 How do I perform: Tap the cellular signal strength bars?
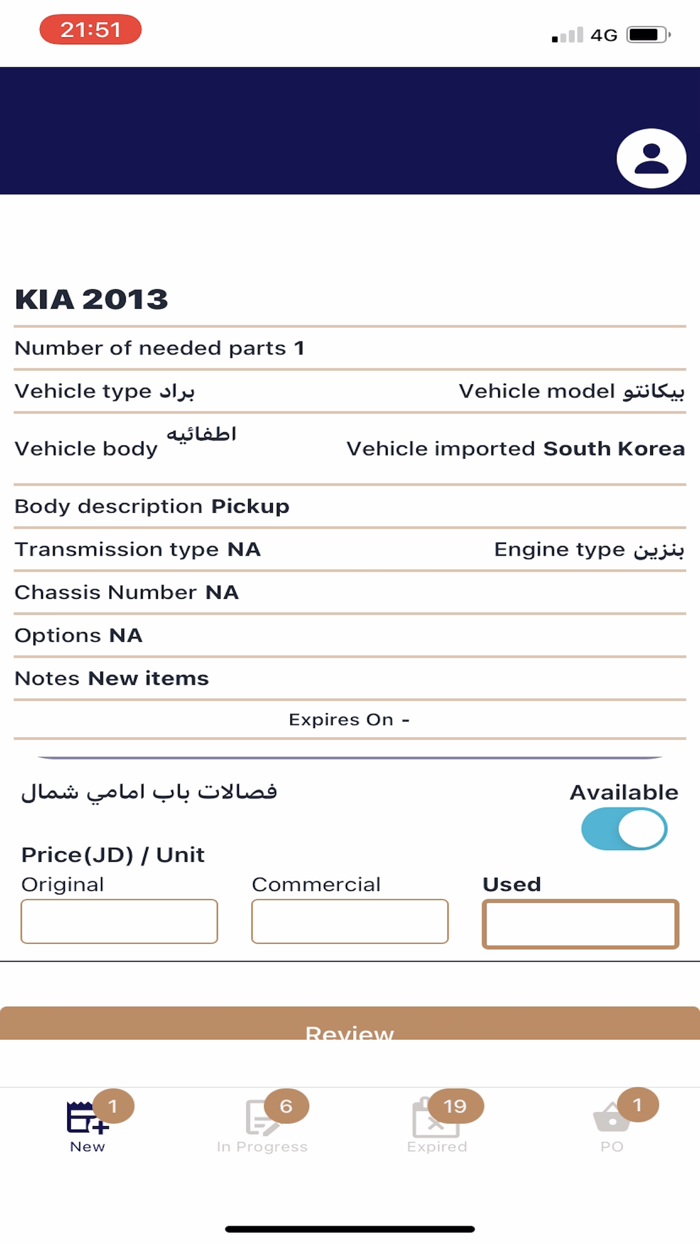[566, 33]
